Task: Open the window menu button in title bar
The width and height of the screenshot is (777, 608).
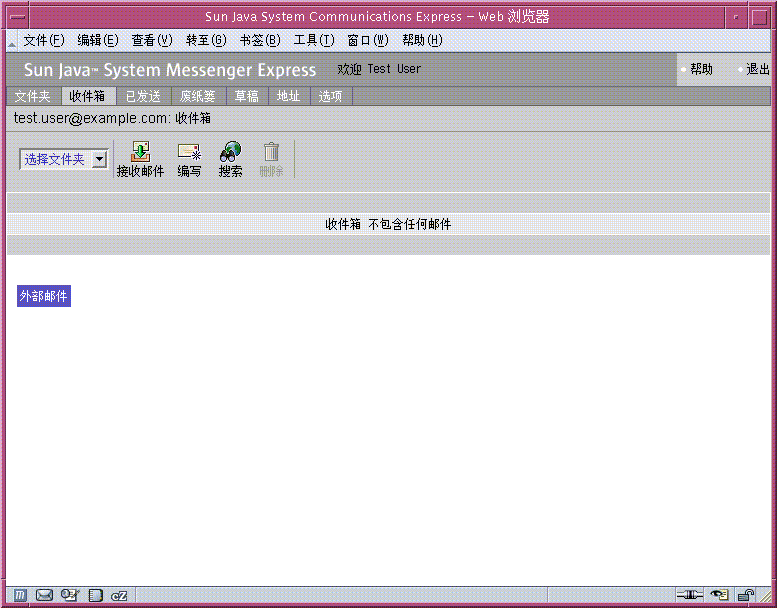Action: pos(18,16)
